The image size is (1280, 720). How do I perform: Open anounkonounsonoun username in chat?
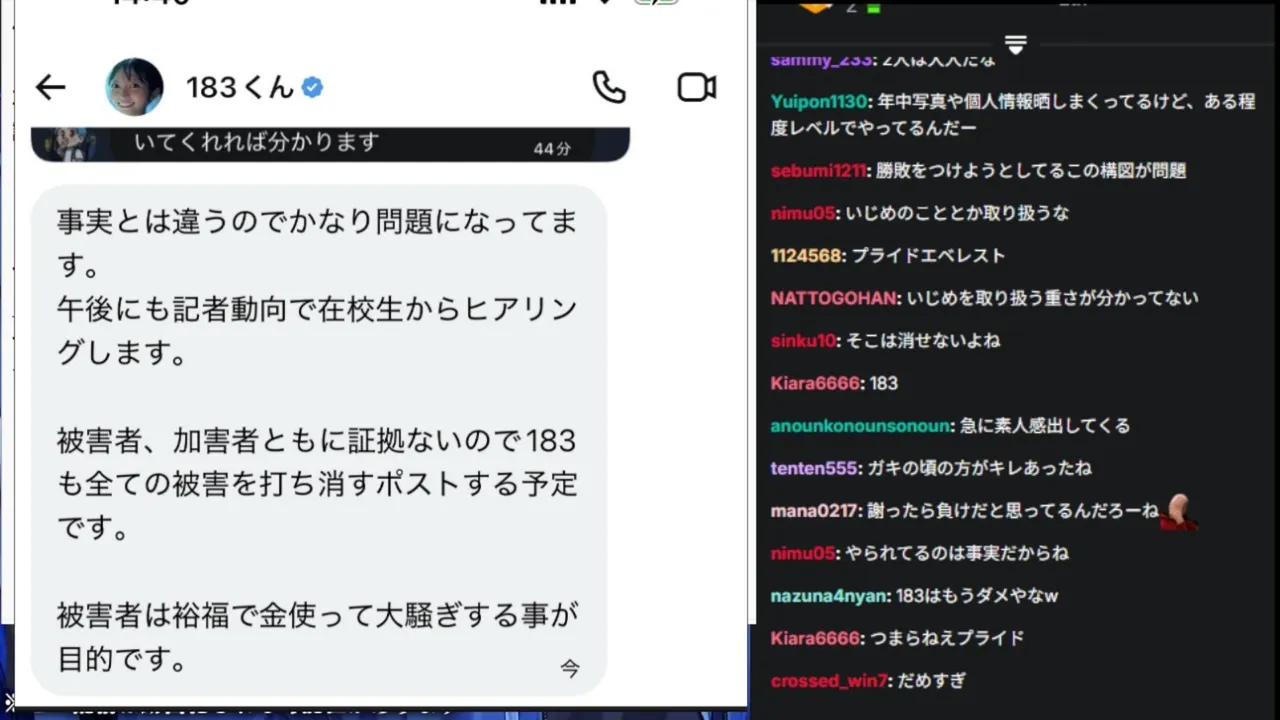pos(860,426)
